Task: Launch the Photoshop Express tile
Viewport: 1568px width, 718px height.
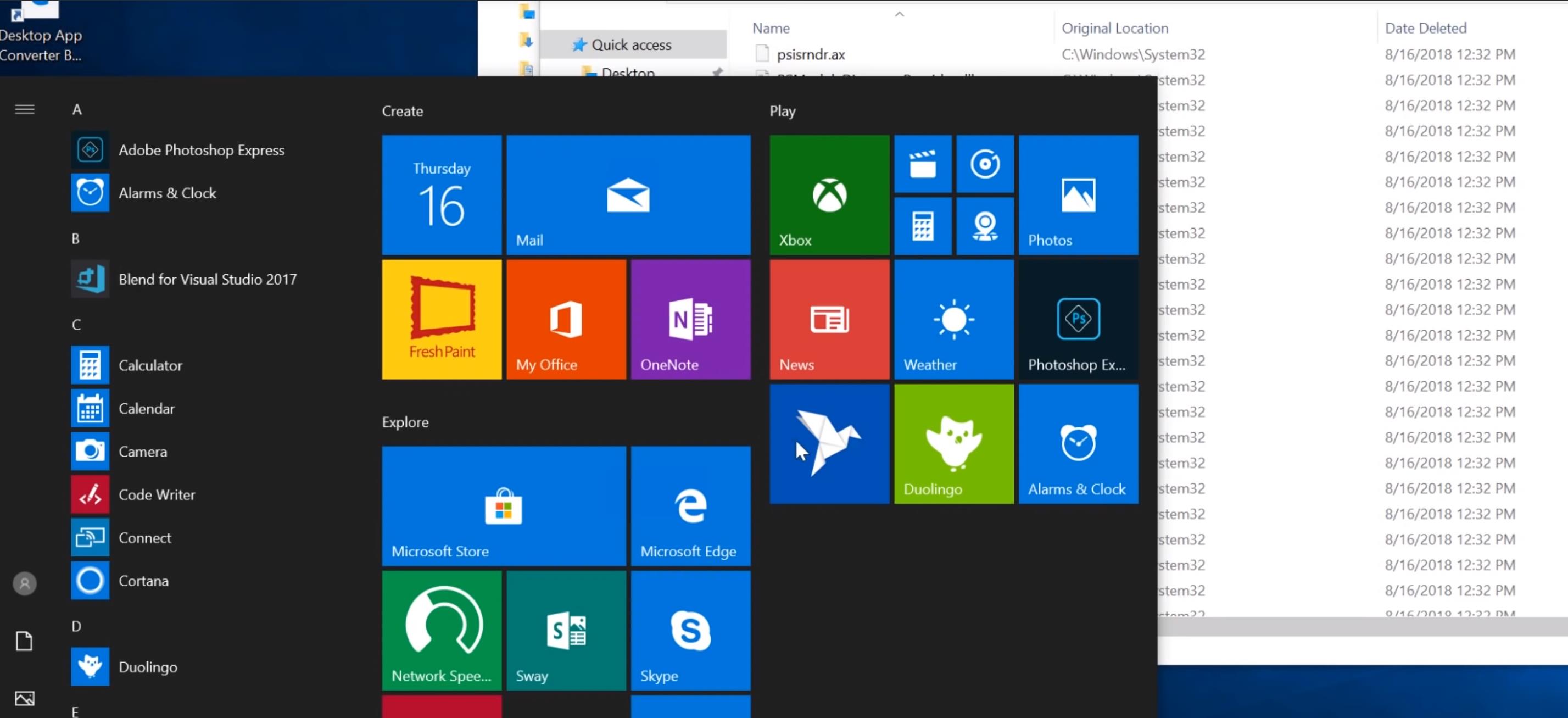Action: 1078,319
